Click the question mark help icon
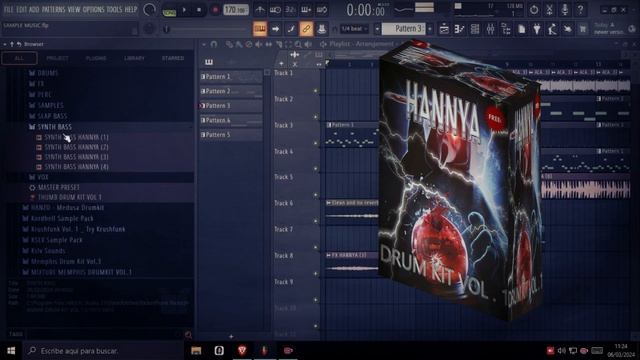The width and height of the screenshot is (640, 360). pyautogui.click(x=580, y=9)
